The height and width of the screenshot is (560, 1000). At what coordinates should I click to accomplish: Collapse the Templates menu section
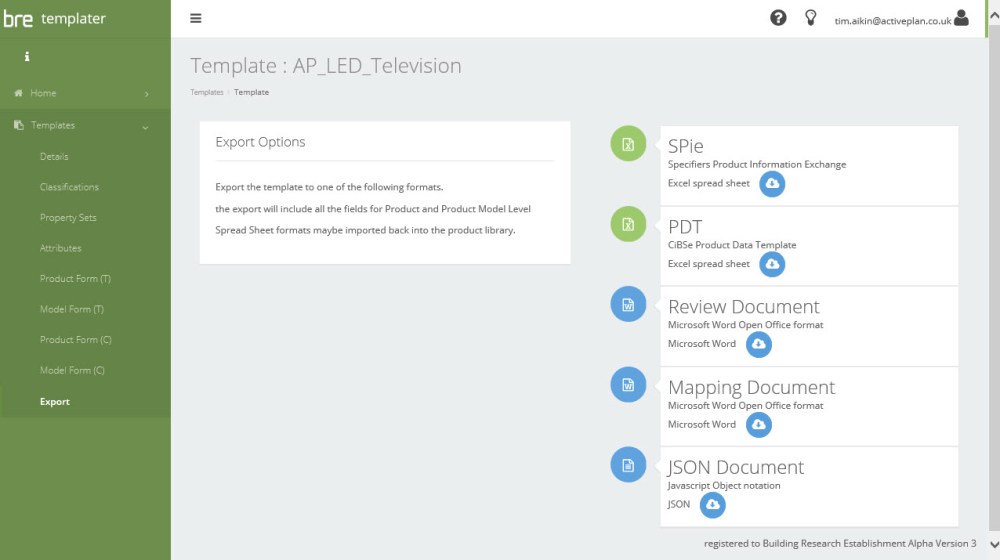(x=146, y=126)
